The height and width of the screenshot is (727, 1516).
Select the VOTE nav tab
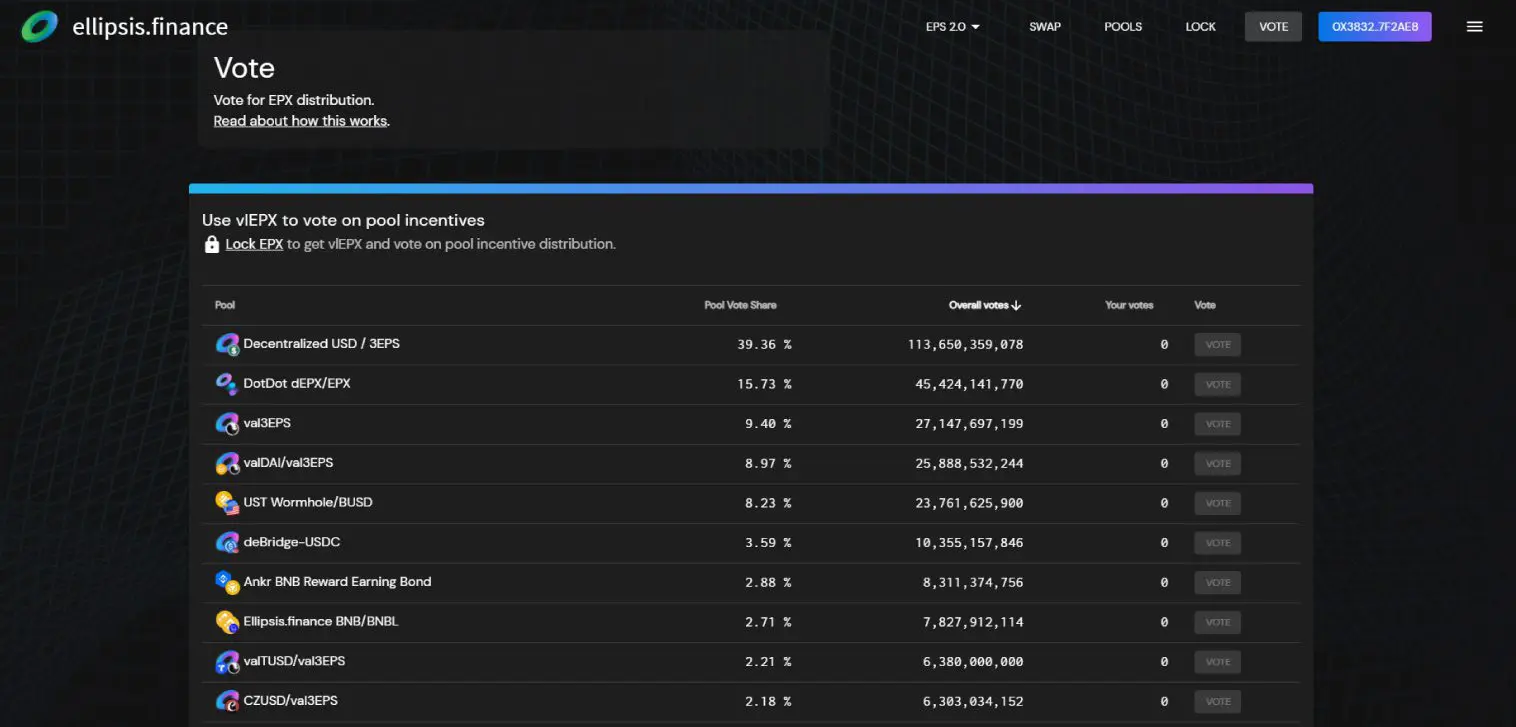click(x=1273, y=27)
